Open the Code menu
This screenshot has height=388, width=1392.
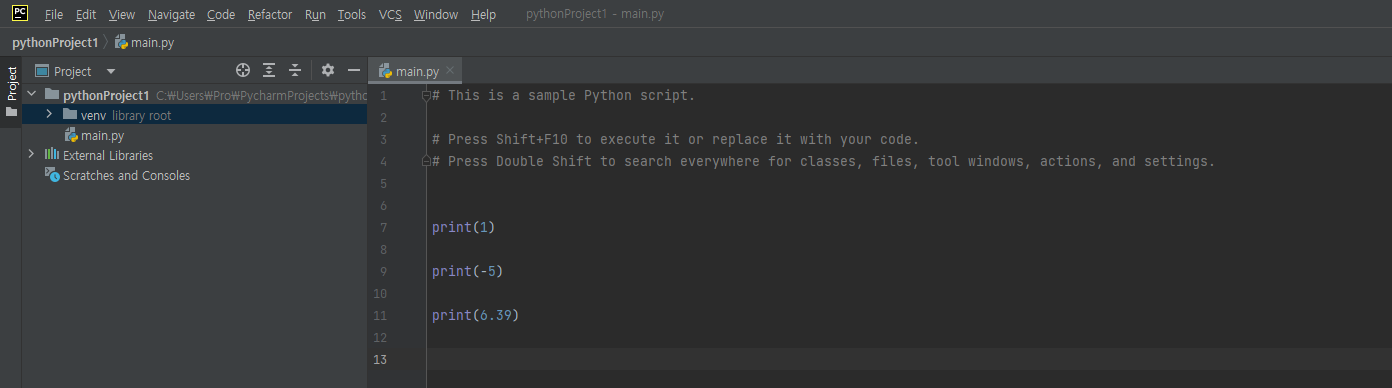coord(221,15)
